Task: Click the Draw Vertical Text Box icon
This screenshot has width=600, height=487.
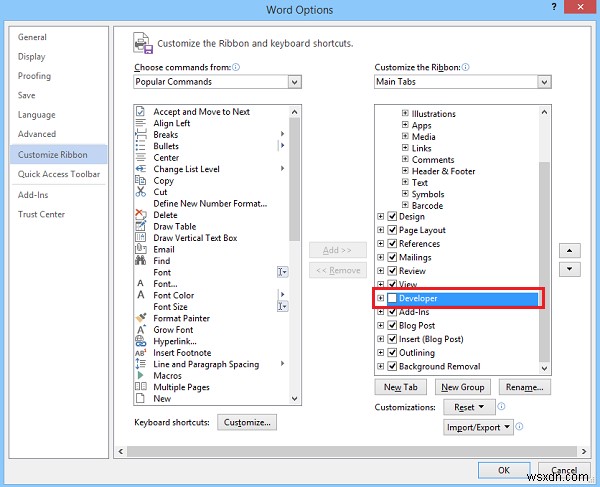Action: click(x=140, y=238)
